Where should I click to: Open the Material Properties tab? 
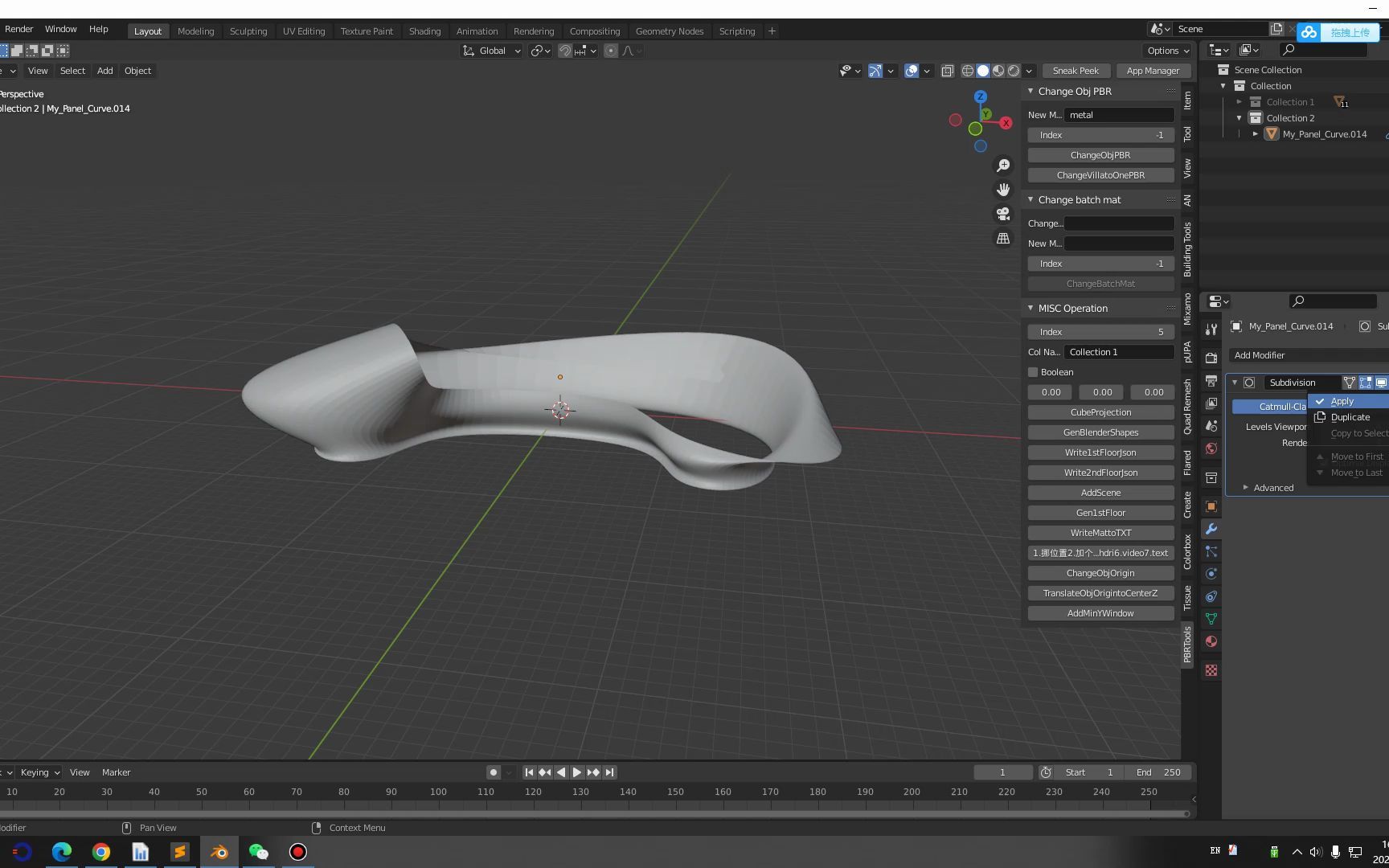click(x=1211, y=641)
